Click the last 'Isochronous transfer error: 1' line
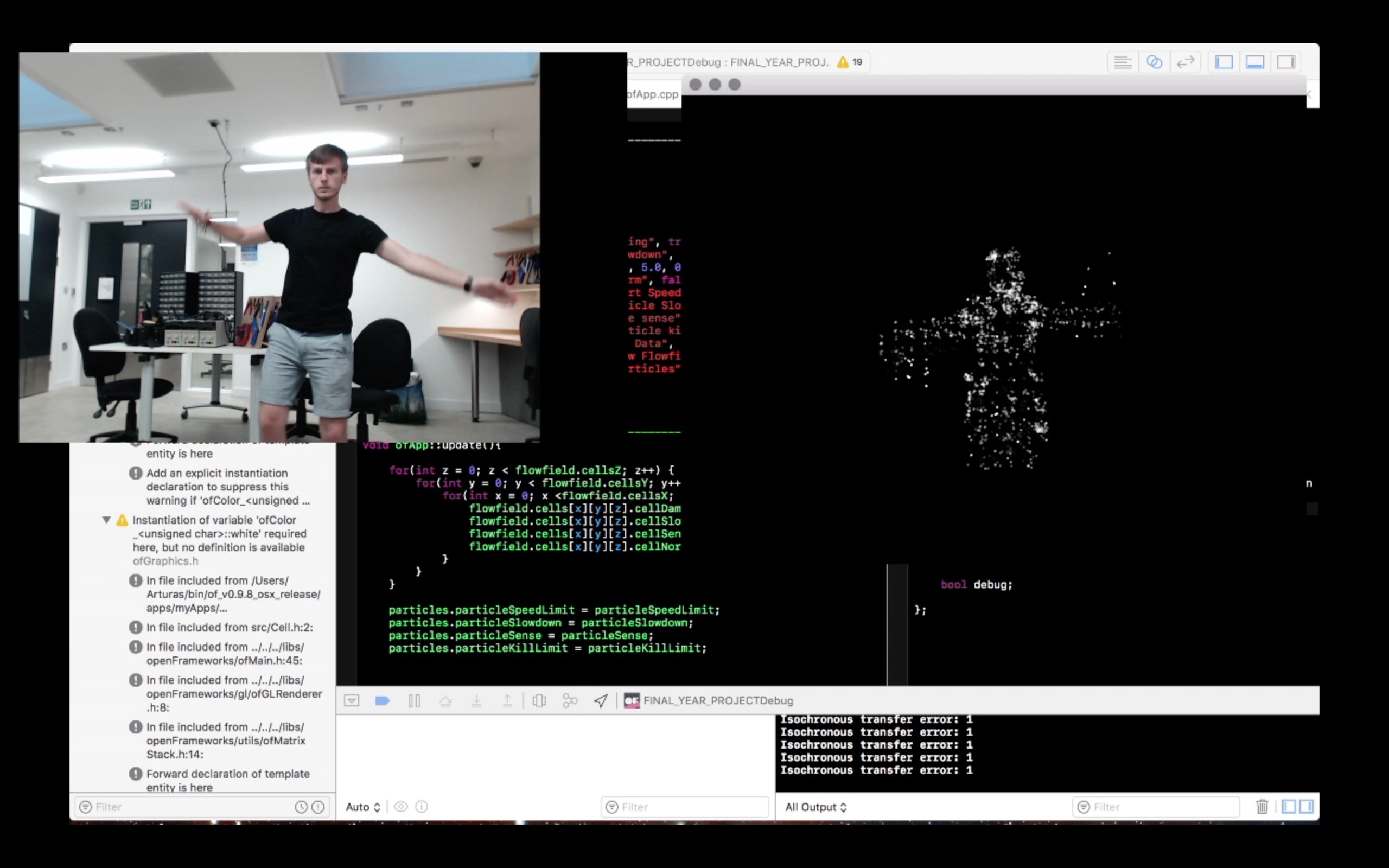This screenshot has width=1389, height=868. tap(876, 770)
